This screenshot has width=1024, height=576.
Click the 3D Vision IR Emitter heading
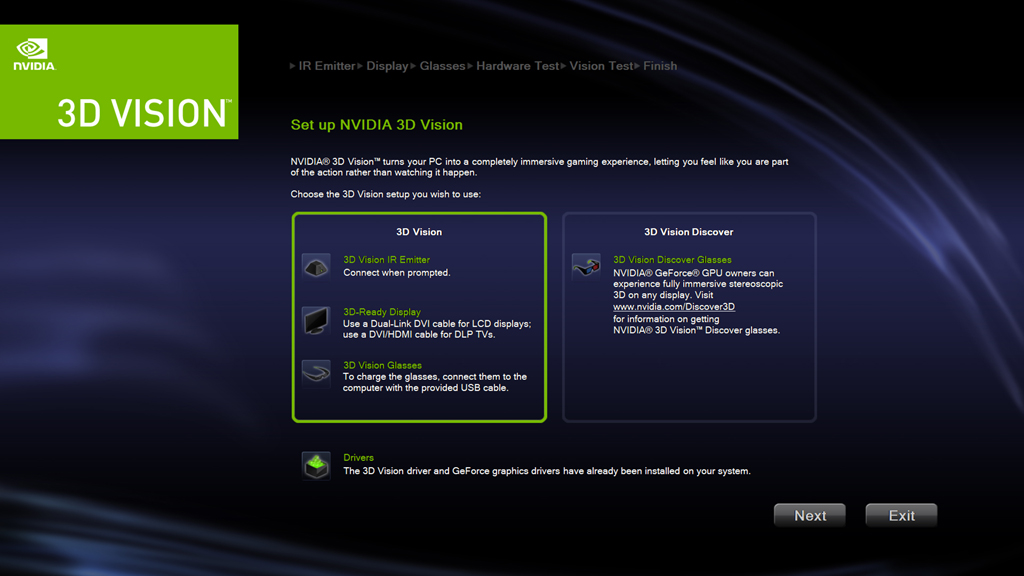coord(387,260)
